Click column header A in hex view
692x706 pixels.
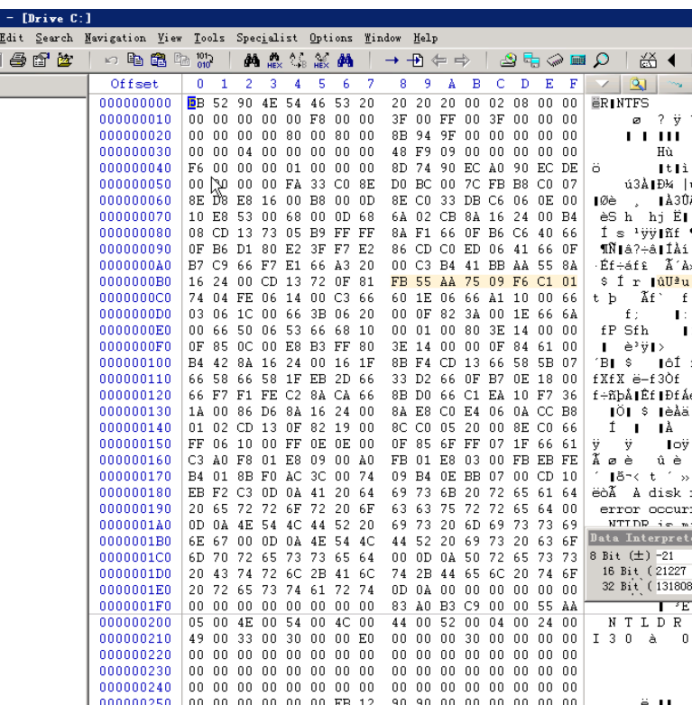pyautogui.click(x=452, y=84)
